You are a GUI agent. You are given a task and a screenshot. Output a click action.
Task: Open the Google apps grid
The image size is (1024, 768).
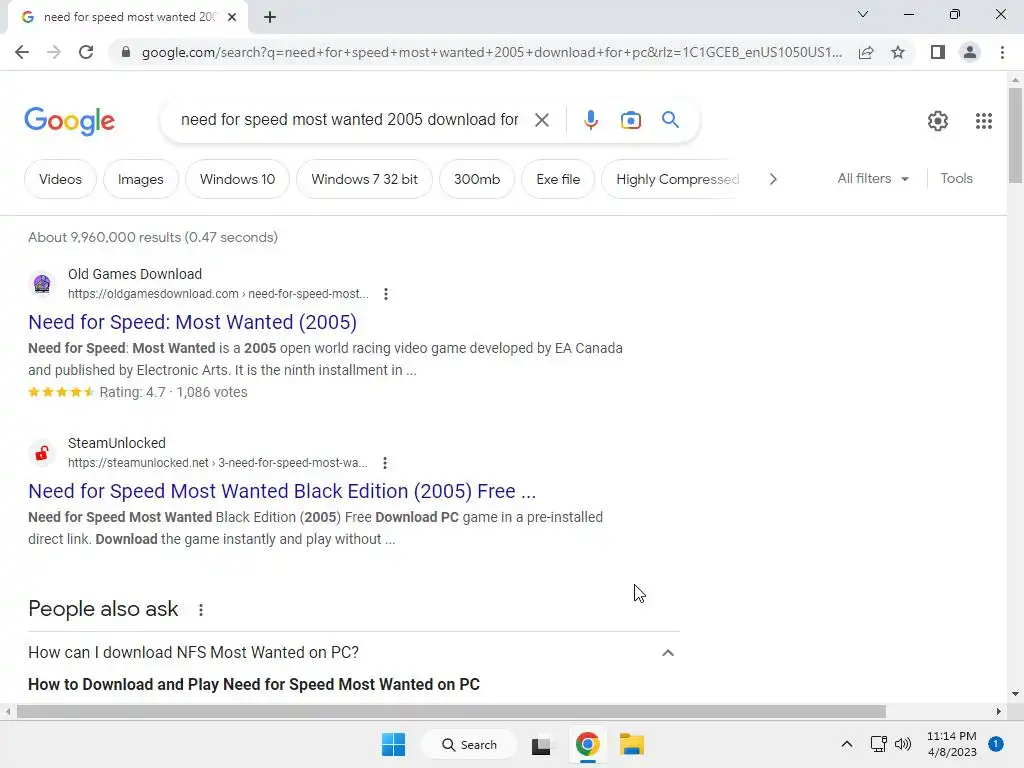[984, 121]
